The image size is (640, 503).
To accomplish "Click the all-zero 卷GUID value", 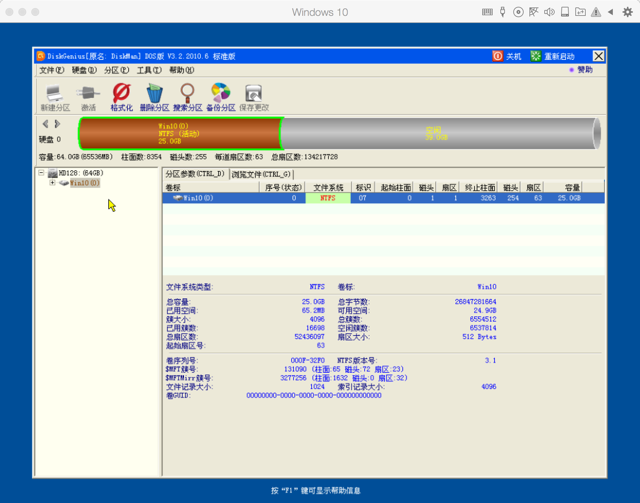I will point(314,395).
